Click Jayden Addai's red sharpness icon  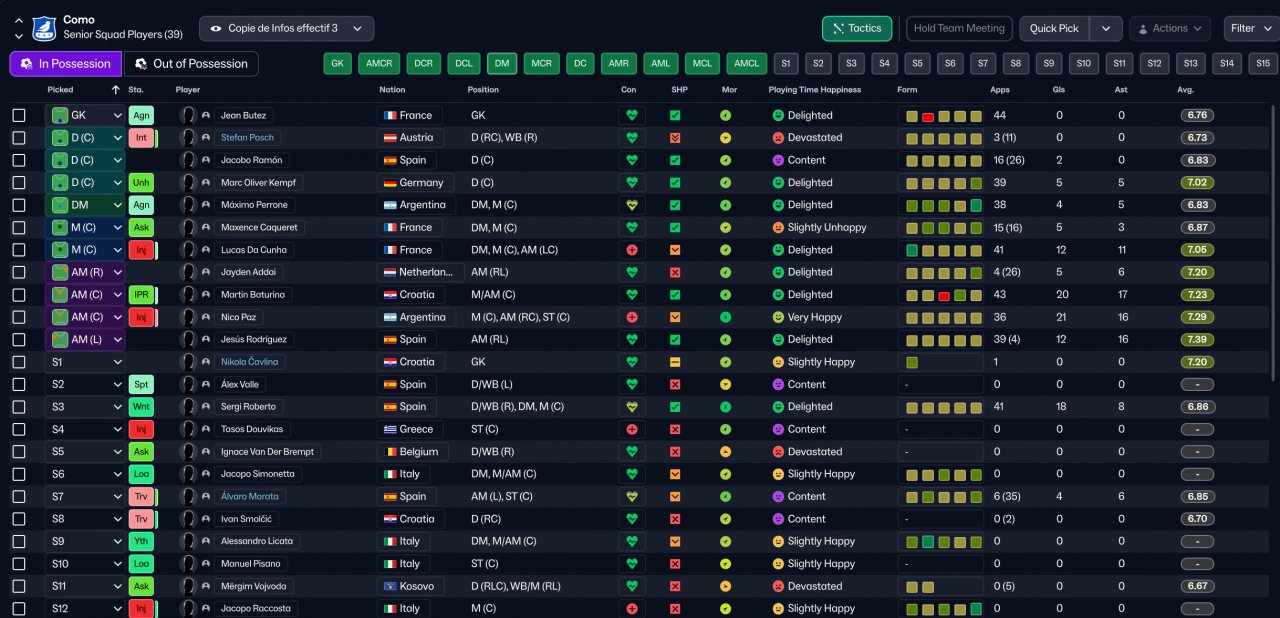[x=675, y=272]
